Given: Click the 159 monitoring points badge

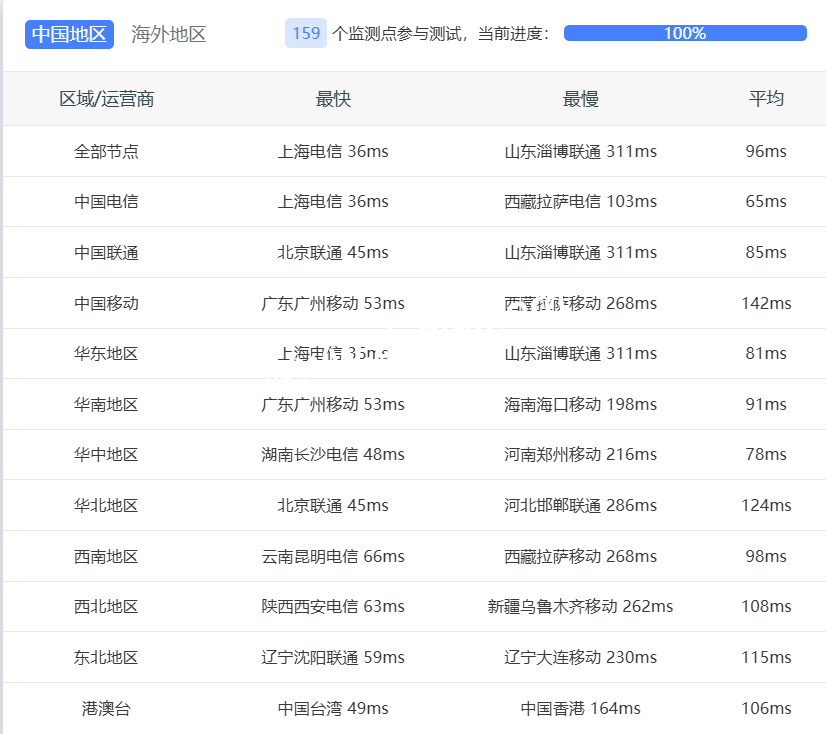Looking at the screenshot, I should tap(306, 33).
